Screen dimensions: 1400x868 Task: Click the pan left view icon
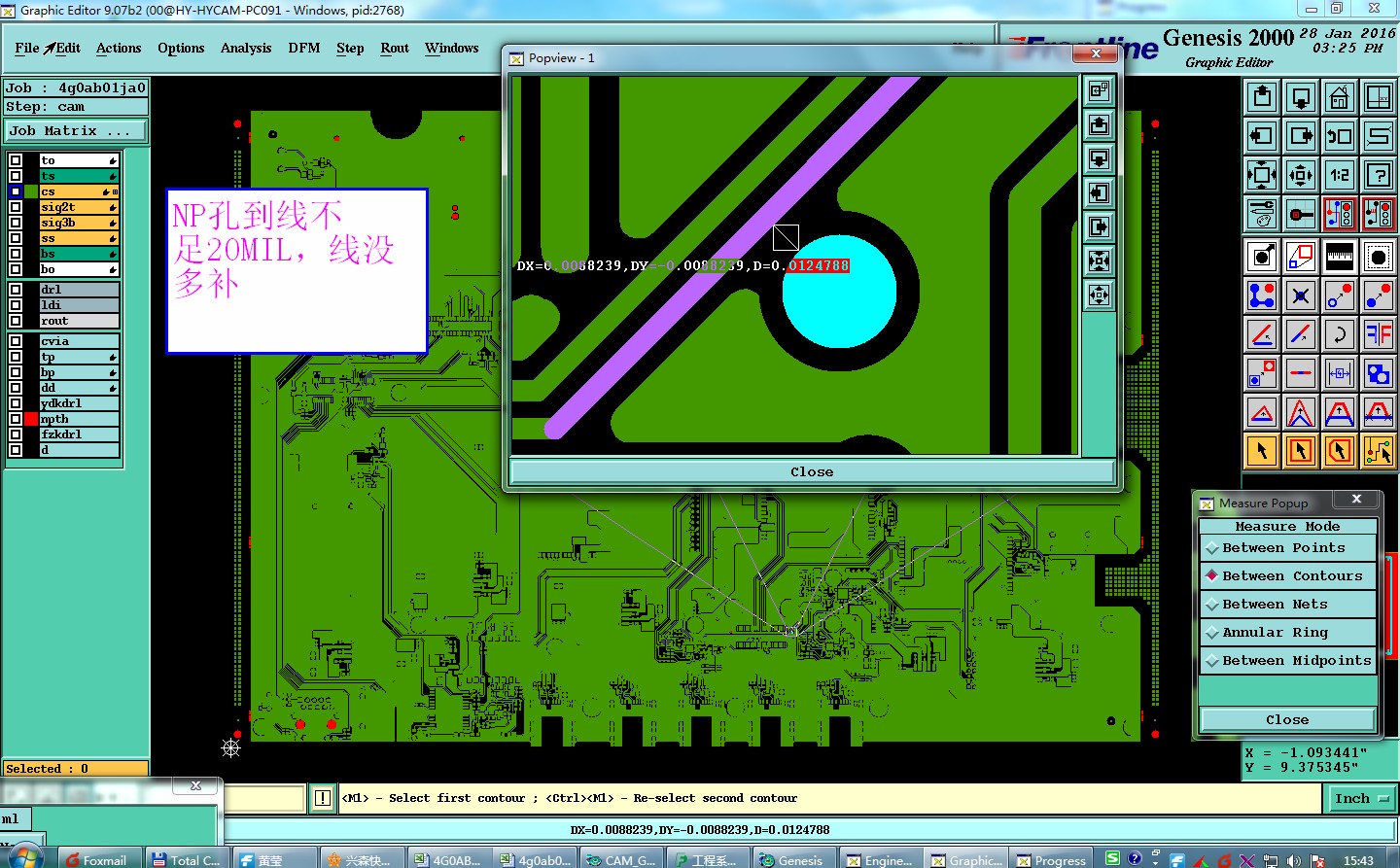[x=1262, y=136]
